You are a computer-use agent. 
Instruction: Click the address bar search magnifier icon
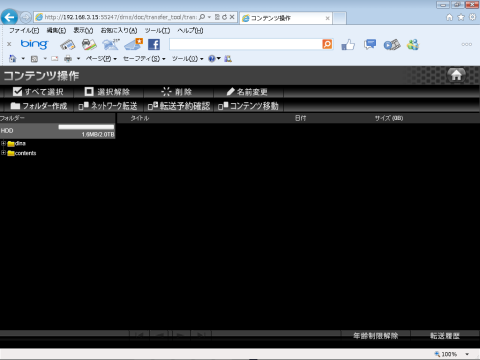coord(202,17)
